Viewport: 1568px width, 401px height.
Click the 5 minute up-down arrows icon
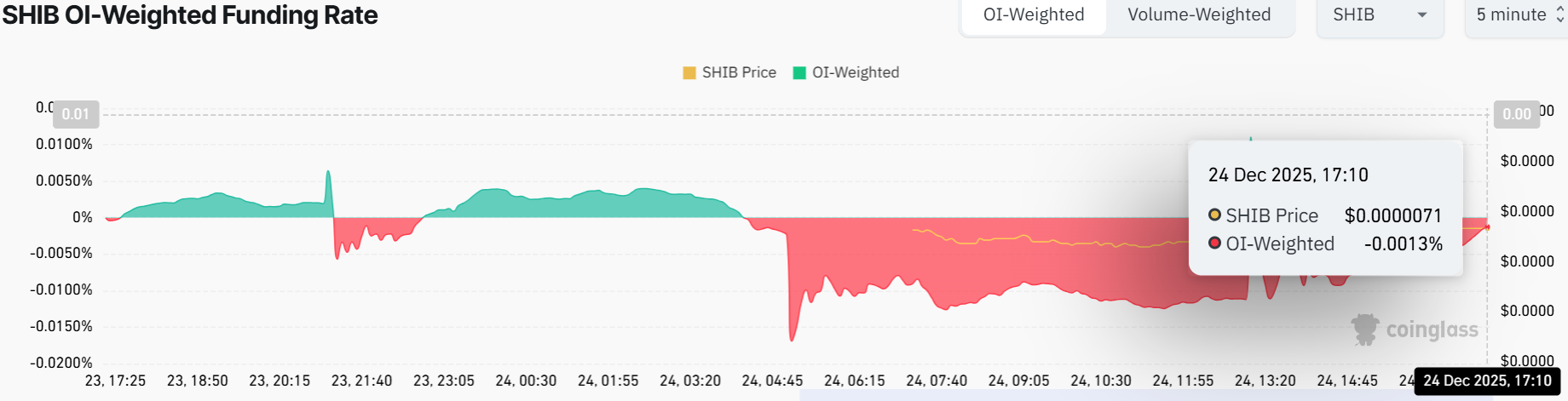click(1560, 15)
